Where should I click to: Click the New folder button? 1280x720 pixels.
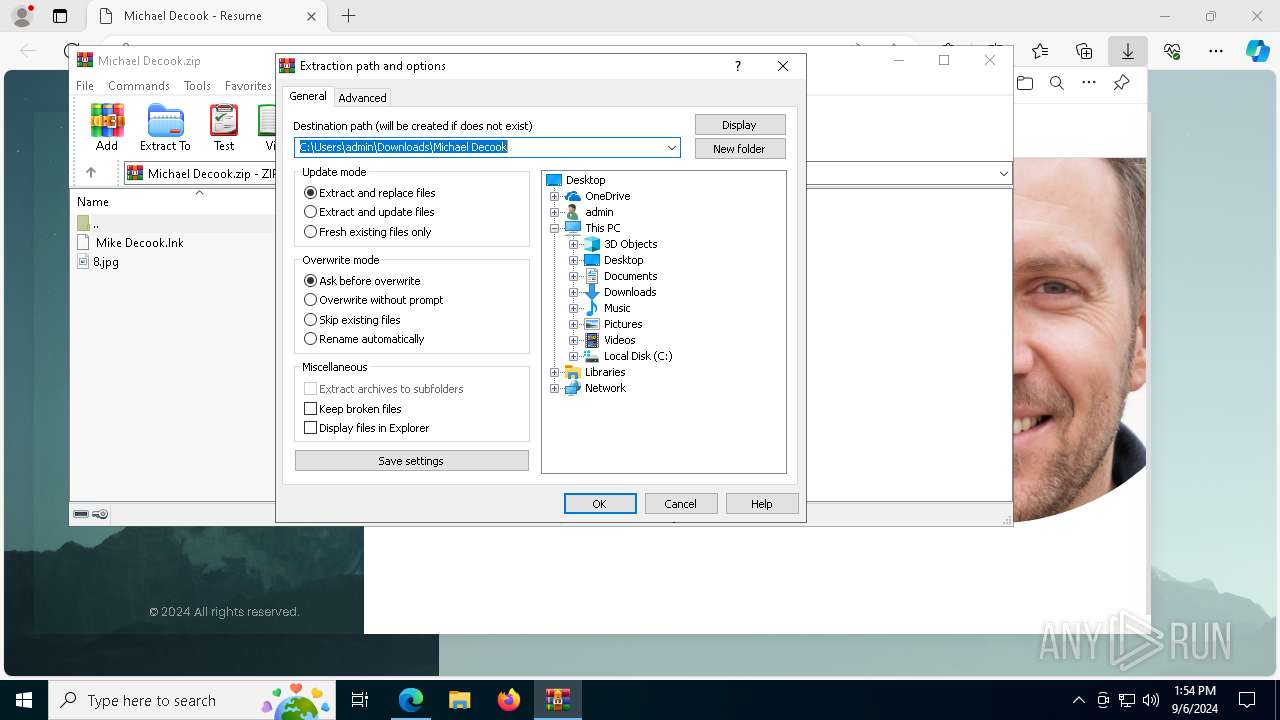click(740, 149)
